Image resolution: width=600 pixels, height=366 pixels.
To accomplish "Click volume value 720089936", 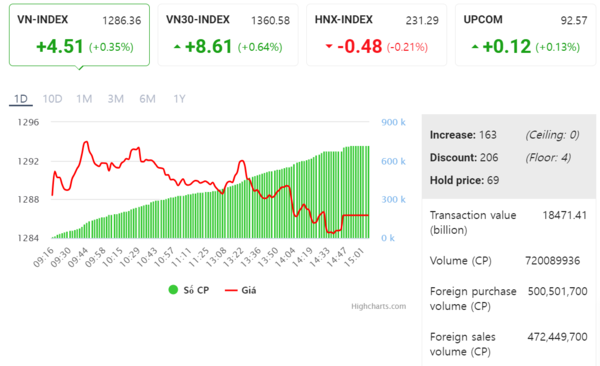I will (553, 261).
